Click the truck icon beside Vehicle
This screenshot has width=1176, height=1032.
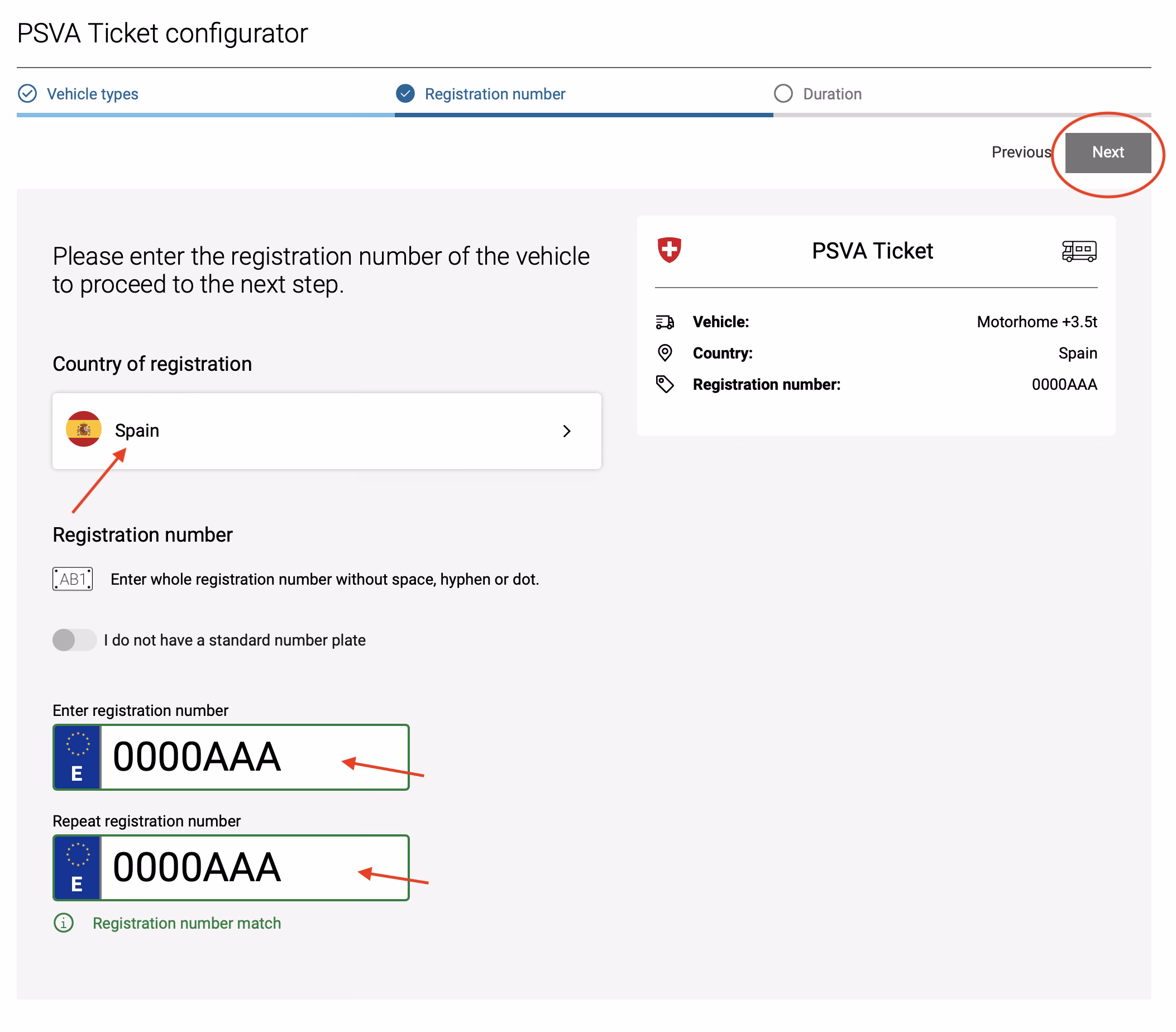pyautogui.click(x=665, y=322)
